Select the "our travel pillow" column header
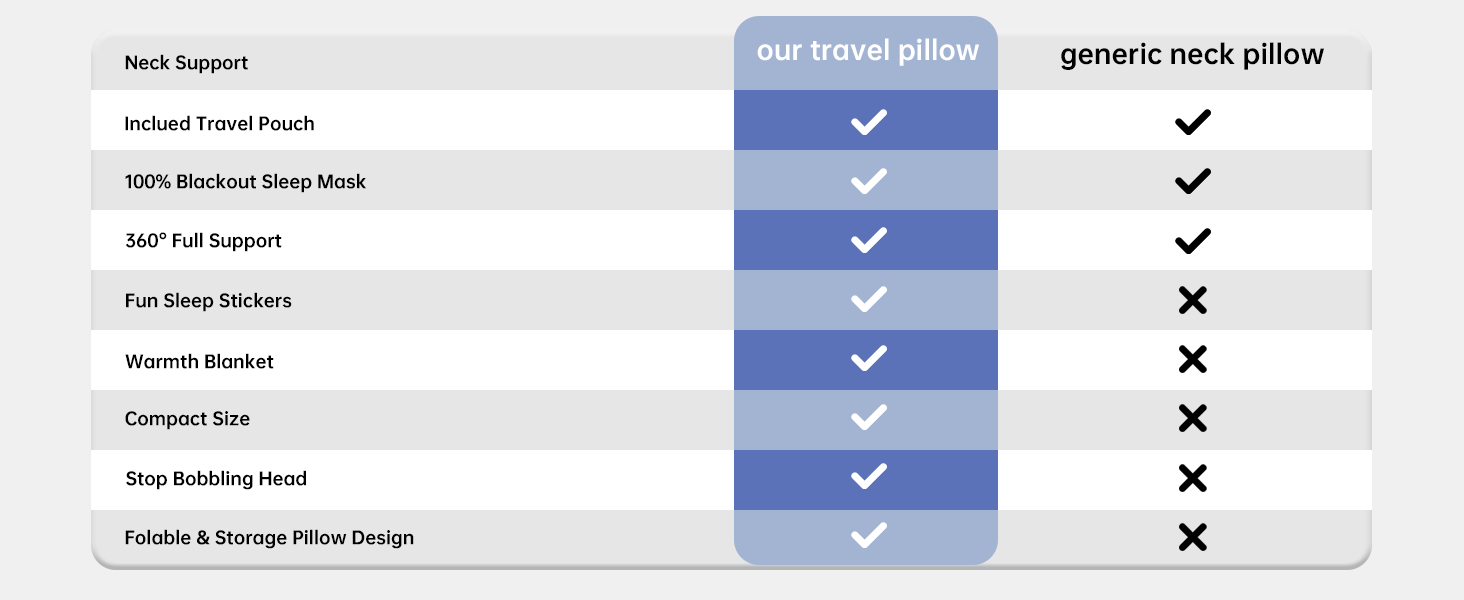1464x600 pixels. pyautogui.click(x=867, y=52)
